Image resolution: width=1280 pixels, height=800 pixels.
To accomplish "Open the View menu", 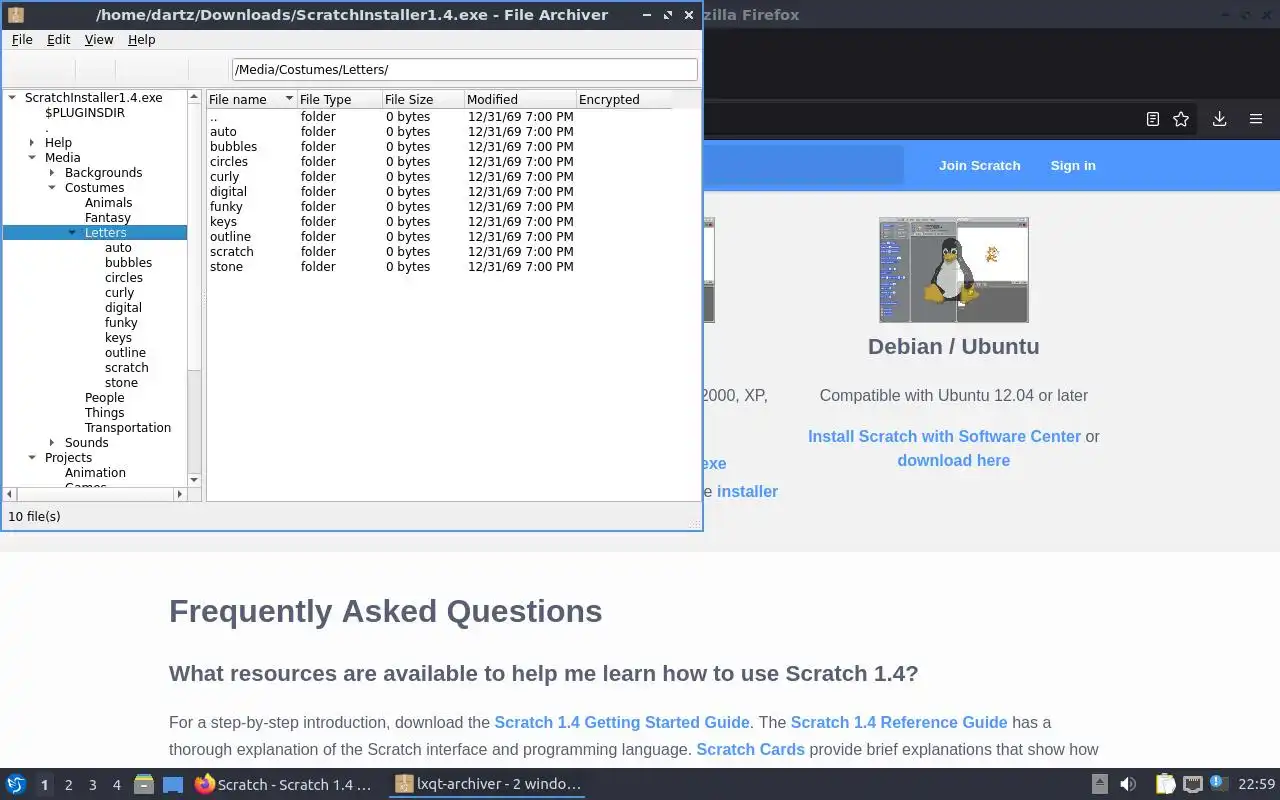I will (99, 39).
